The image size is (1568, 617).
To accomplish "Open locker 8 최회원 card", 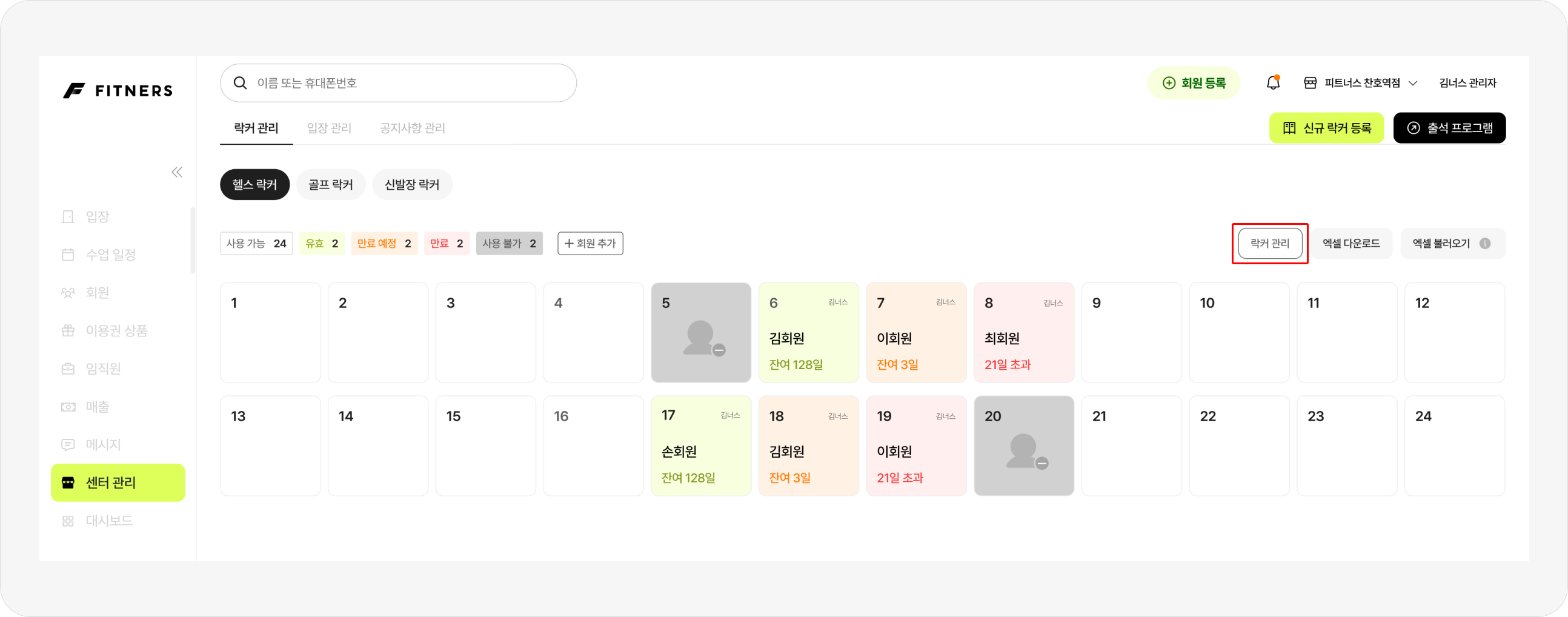I will click(1024, 333).
